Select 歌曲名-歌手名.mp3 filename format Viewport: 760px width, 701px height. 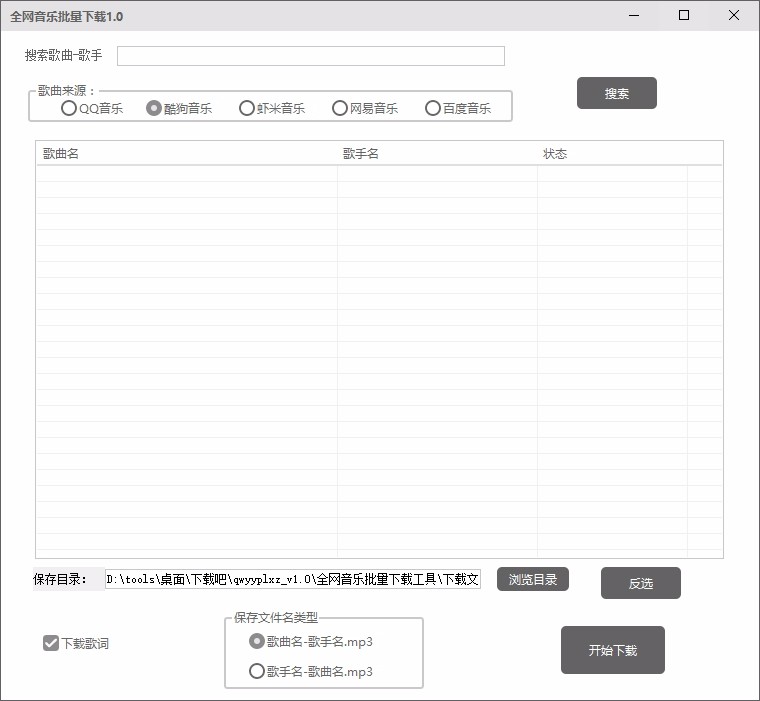click(x=311, y=642)
